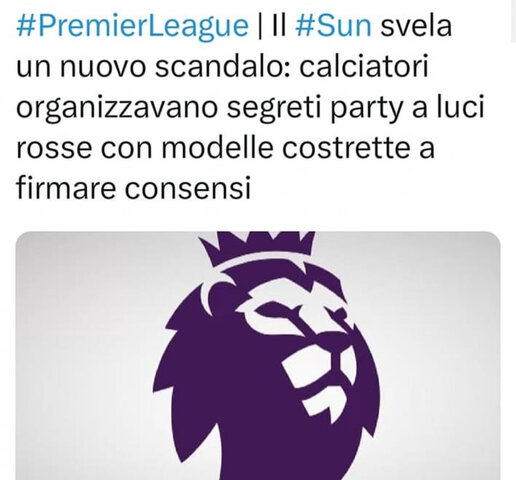Click the word "svela" after the #Sun hashtag
The image size is (516, 480).
[416, 27]
